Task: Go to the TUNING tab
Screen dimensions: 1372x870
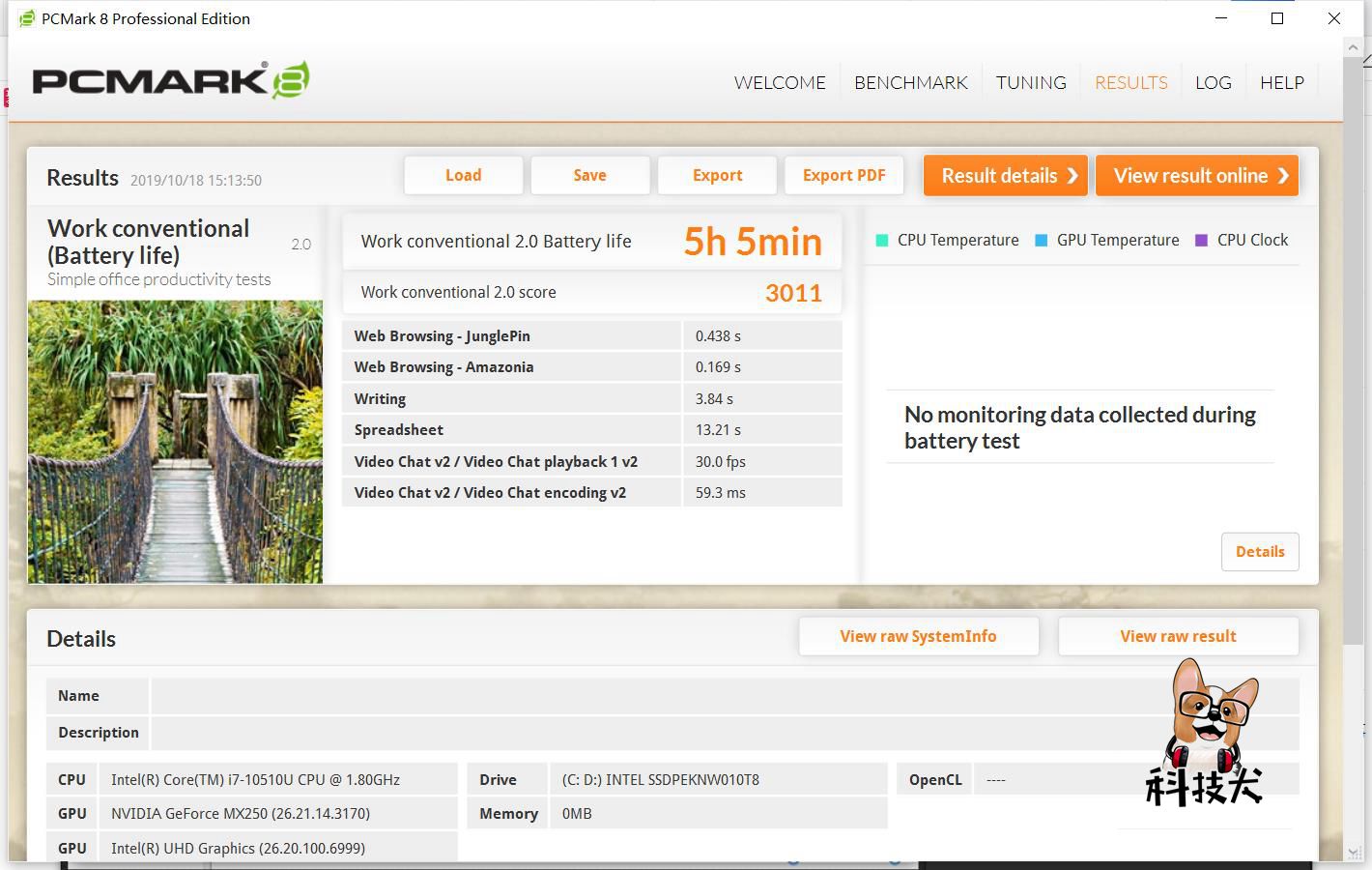Action: 1031,83
